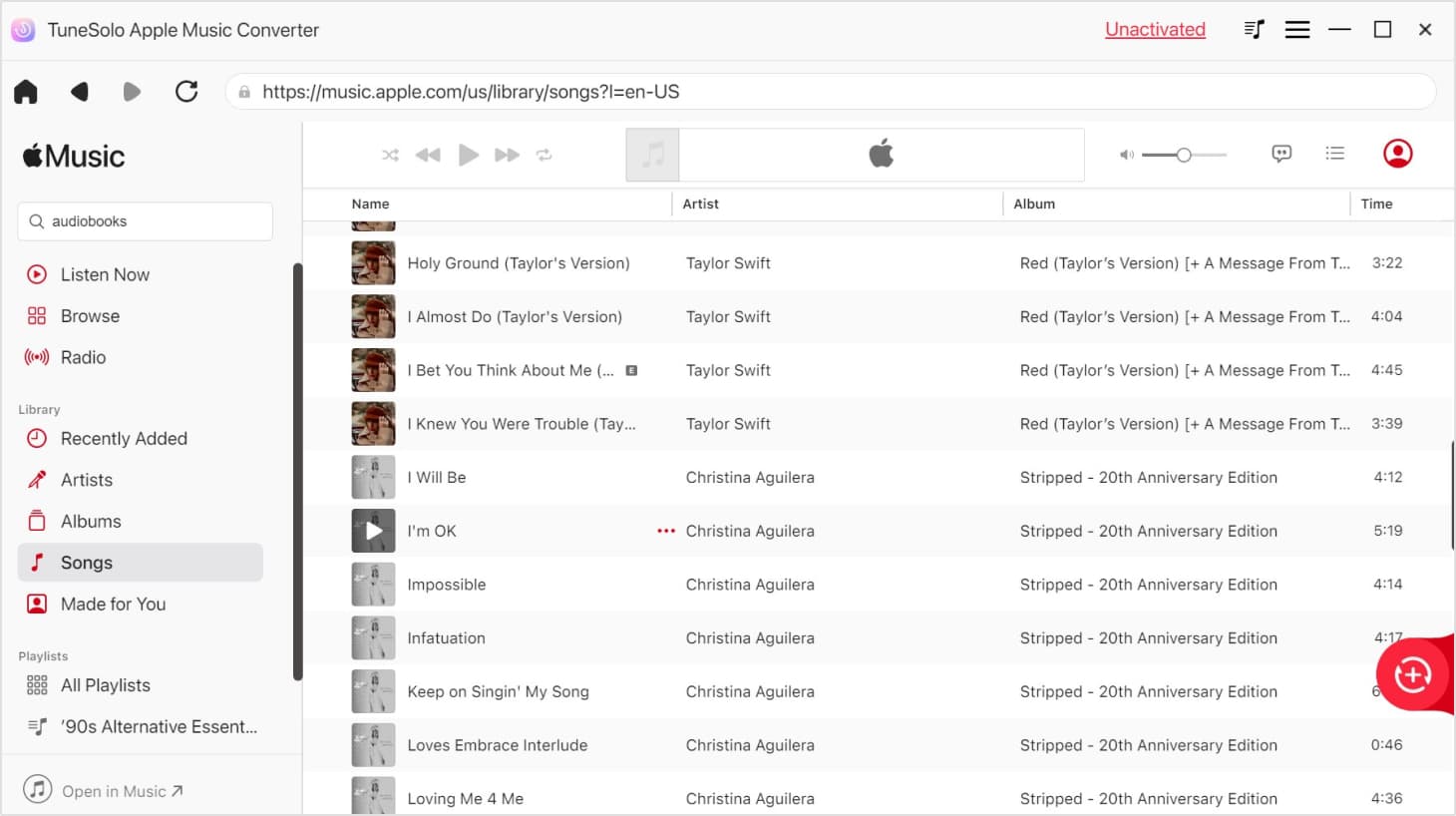The width and height of the screenshot is (1456, 816).
Task: Sort songs by Artist column header
Action: pos(700,204)
